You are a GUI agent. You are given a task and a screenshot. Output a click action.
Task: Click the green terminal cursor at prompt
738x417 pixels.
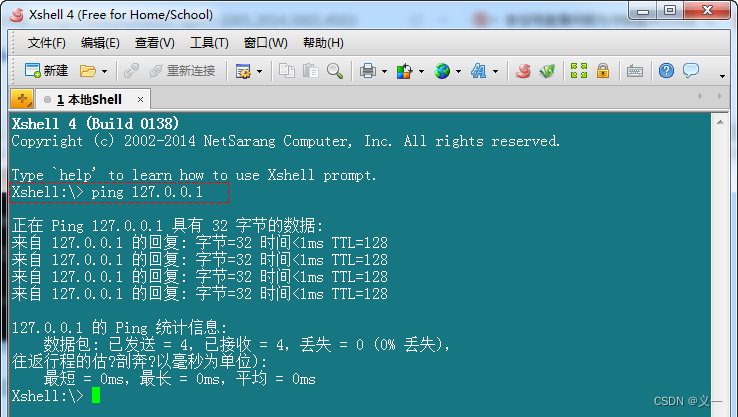[96, 395]
